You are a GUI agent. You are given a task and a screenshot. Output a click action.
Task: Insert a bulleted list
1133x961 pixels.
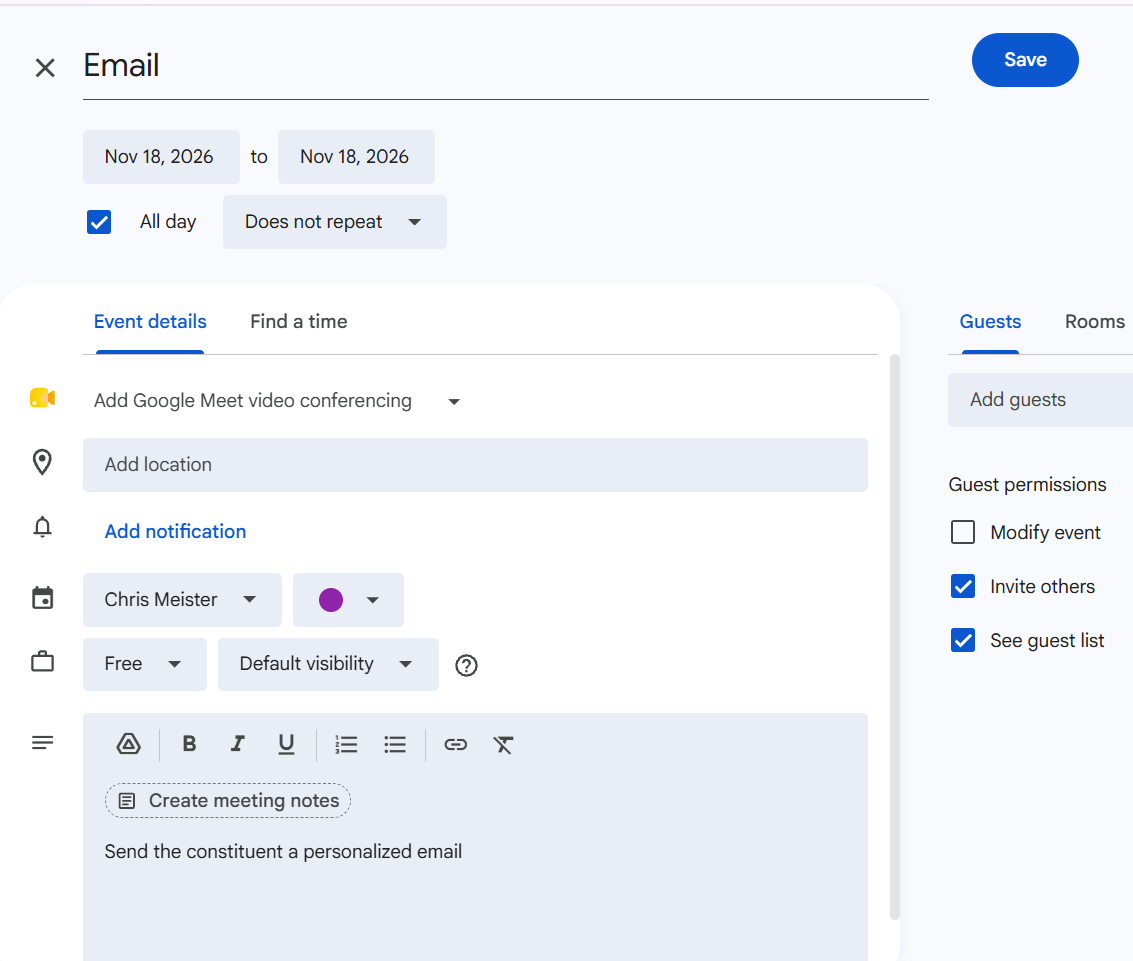tap(395, 744)
